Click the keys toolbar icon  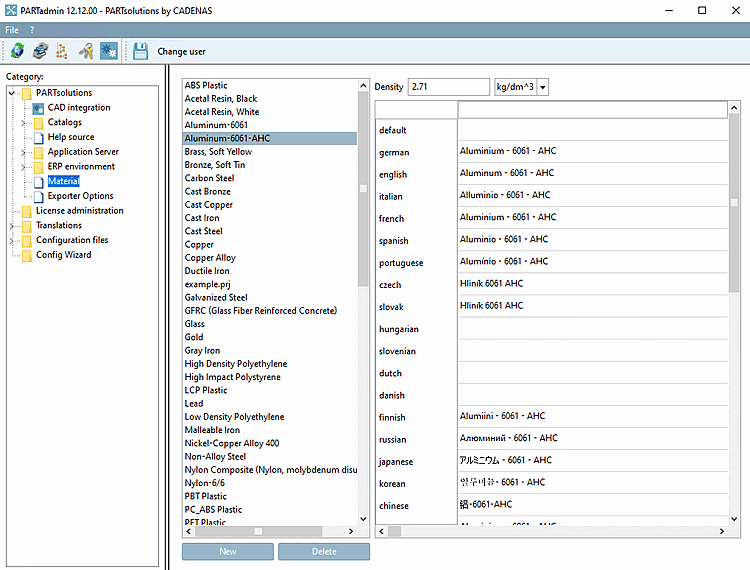[86, 51]
